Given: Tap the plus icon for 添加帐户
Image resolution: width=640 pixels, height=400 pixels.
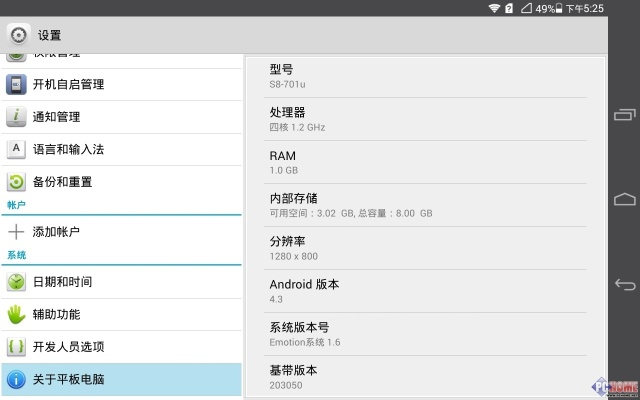Looking at the screenshot, I should coord(16,231).
